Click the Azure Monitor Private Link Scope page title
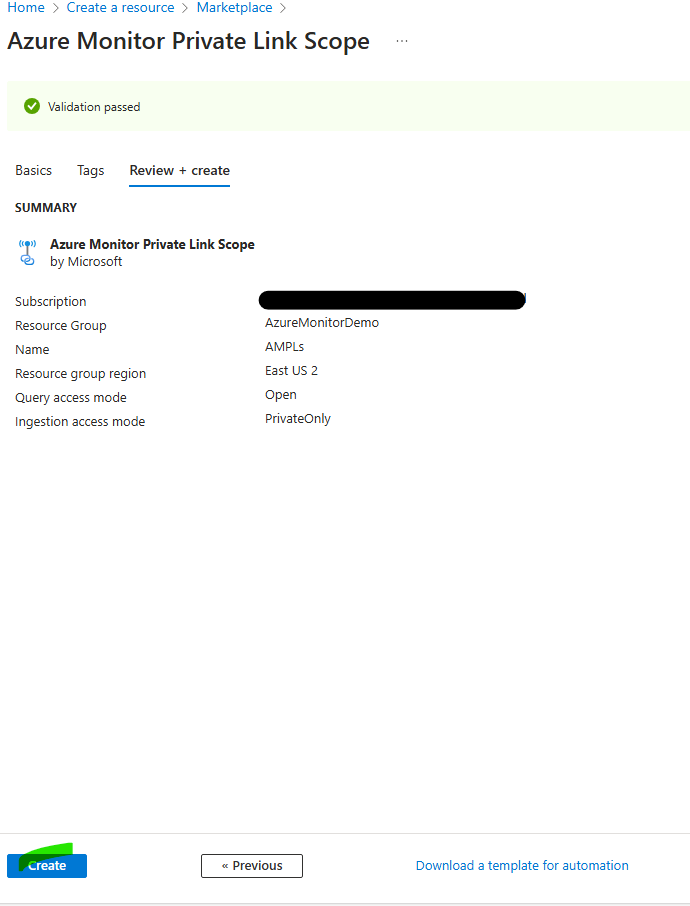 [188, 42]
